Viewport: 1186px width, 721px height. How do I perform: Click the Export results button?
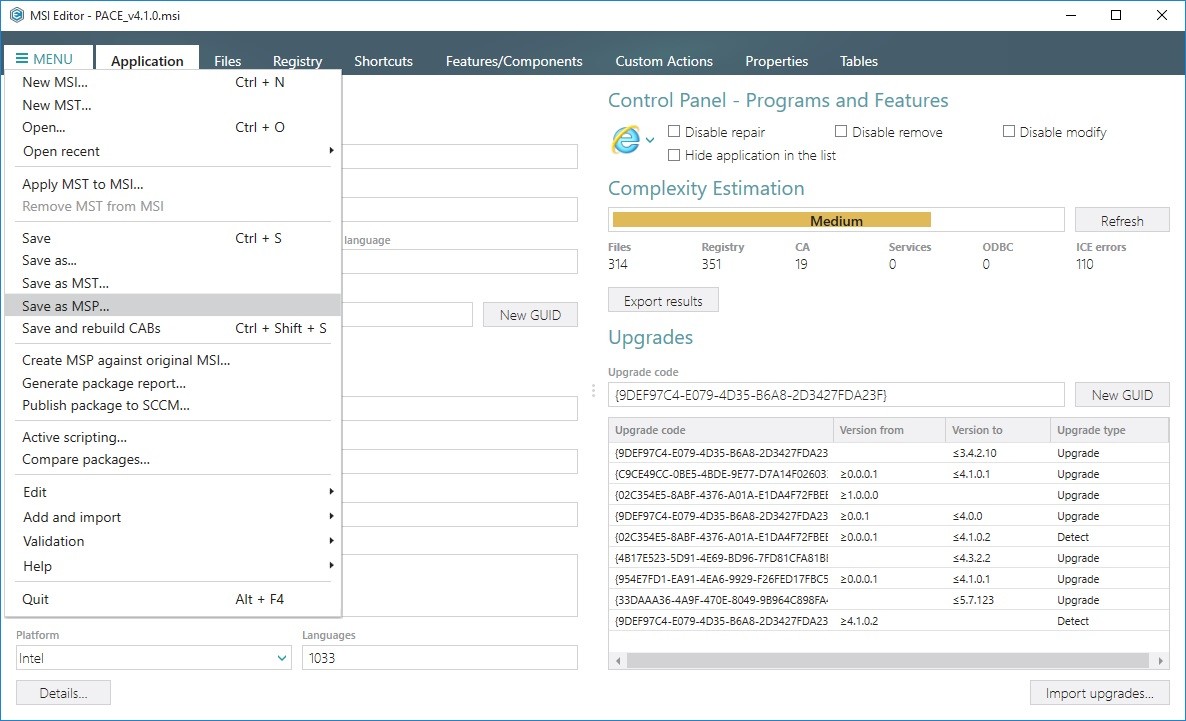663,300
